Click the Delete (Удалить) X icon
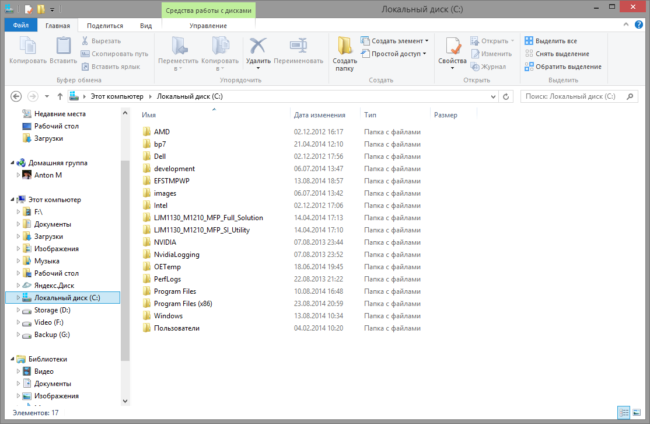 coord(258,46)
